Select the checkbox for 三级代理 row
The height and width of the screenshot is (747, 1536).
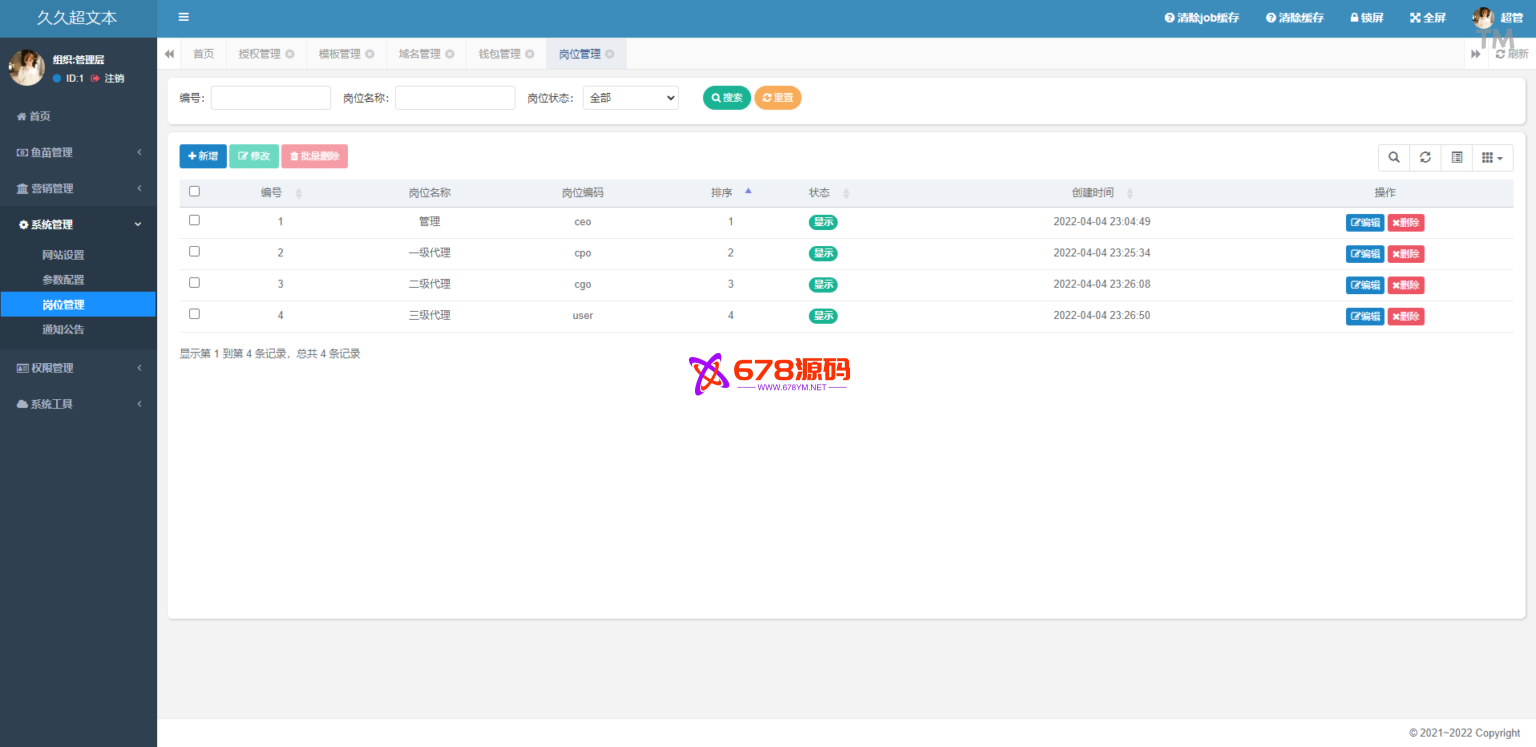tap(194, 314)
